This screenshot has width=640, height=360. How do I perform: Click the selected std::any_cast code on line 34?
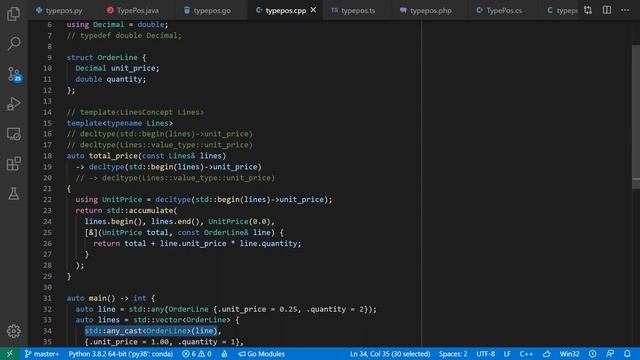(152, 331)
